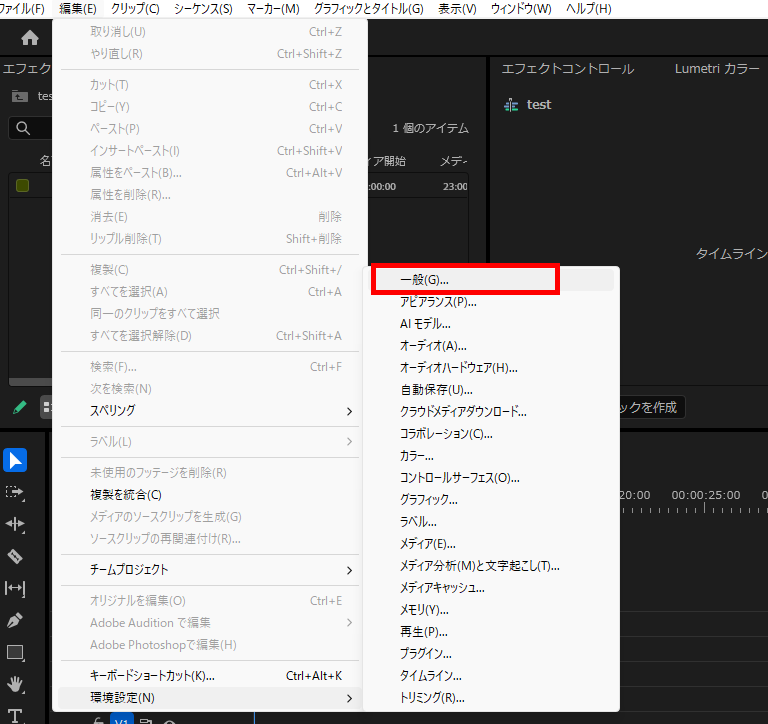Select the Type tool
Viewport: 768px width, 724px height.
pos(15,716)
